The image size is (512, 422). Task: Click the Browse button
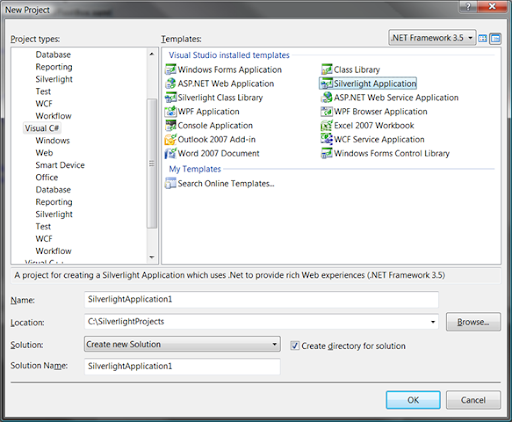point(473,322)
